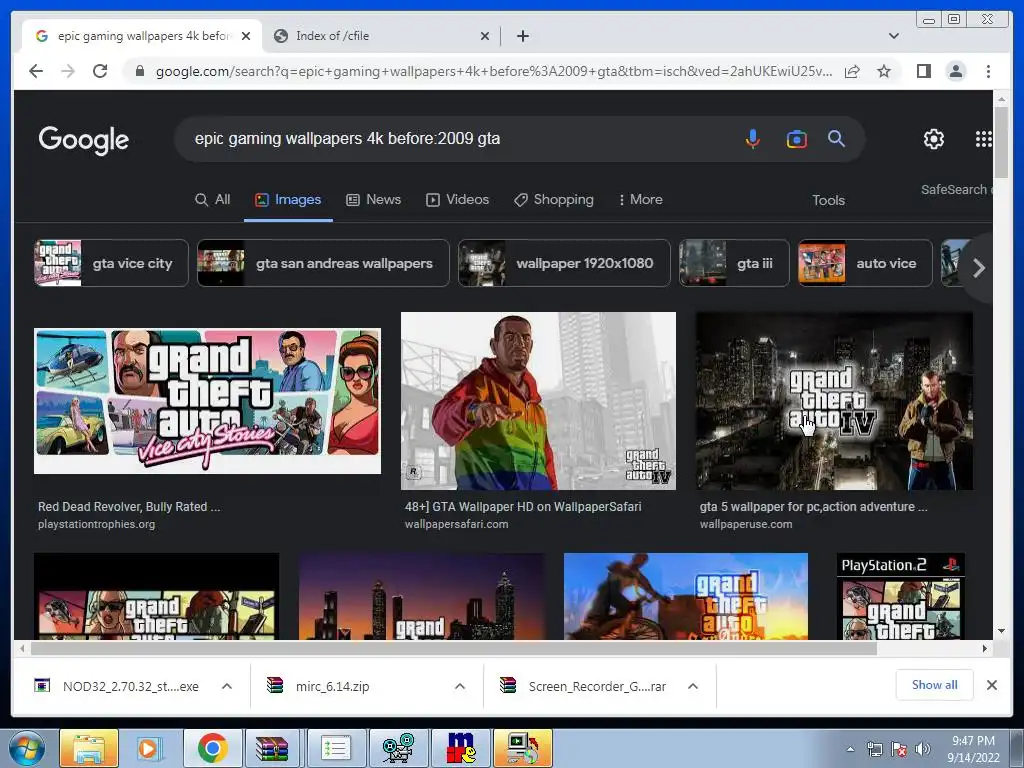
Task: Submit search with magnifier icon
Action: click(x=837, y=138)
